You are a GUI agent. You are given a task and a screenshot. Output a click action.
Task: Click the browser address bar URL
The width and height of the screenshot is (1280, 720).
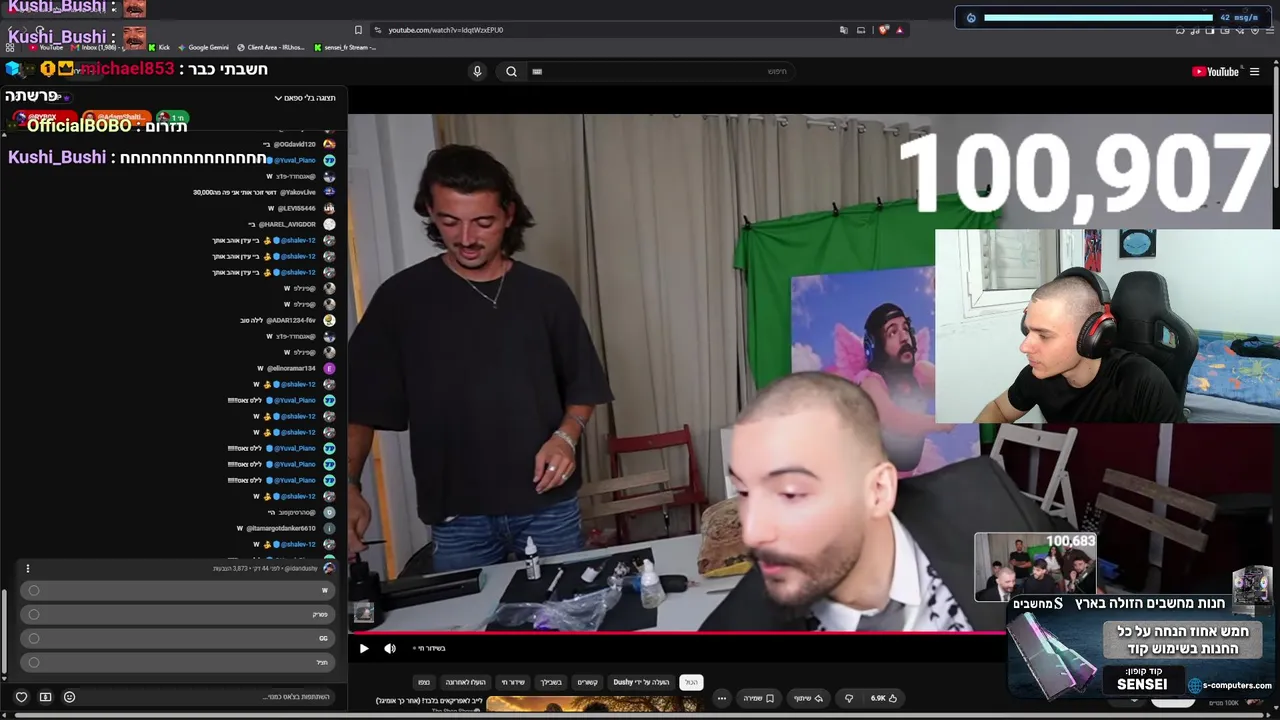(445, 30)
